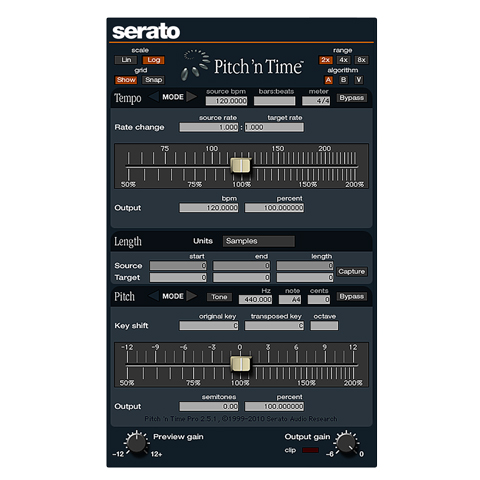Set range to 8x
The image size is (480, 480).
[x=361, y=60]
